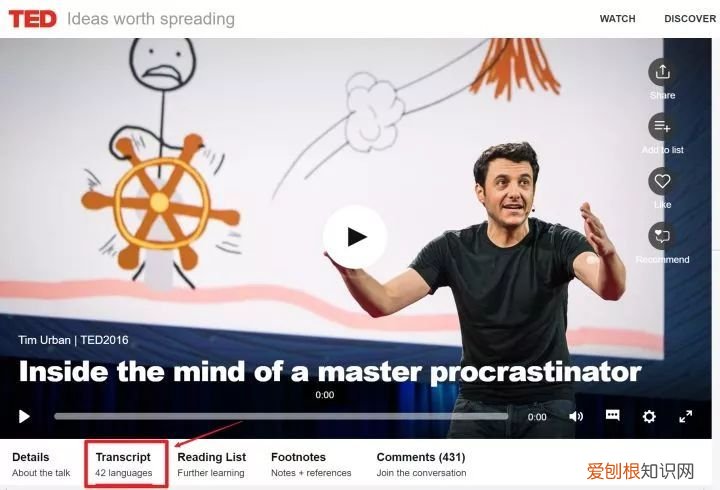Click the Share icon on video
720x490 pixels.
(662, 72)
